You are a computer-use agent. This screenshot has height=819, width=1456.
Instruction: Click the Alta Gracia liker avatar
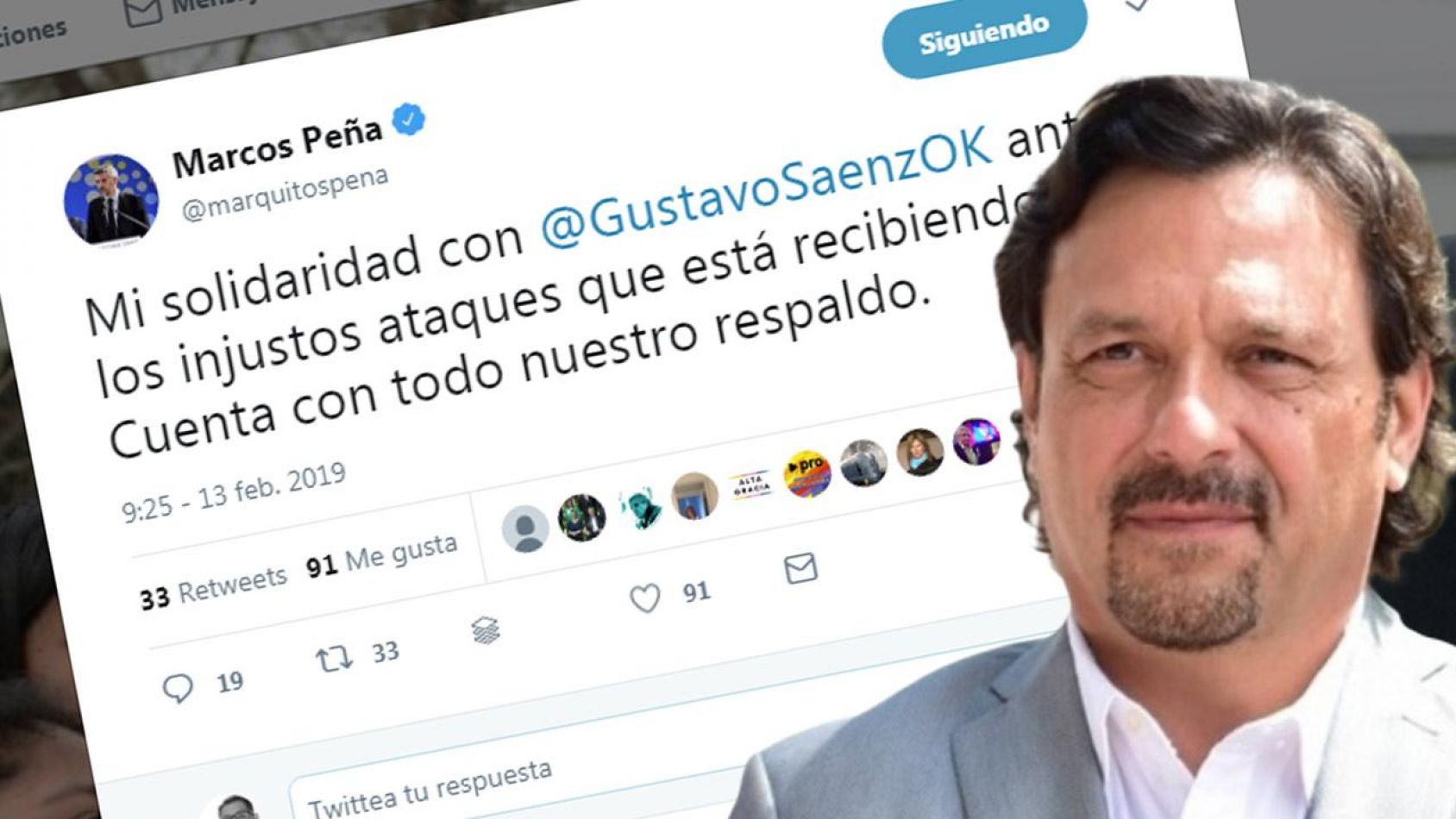(x=751, y=485)
